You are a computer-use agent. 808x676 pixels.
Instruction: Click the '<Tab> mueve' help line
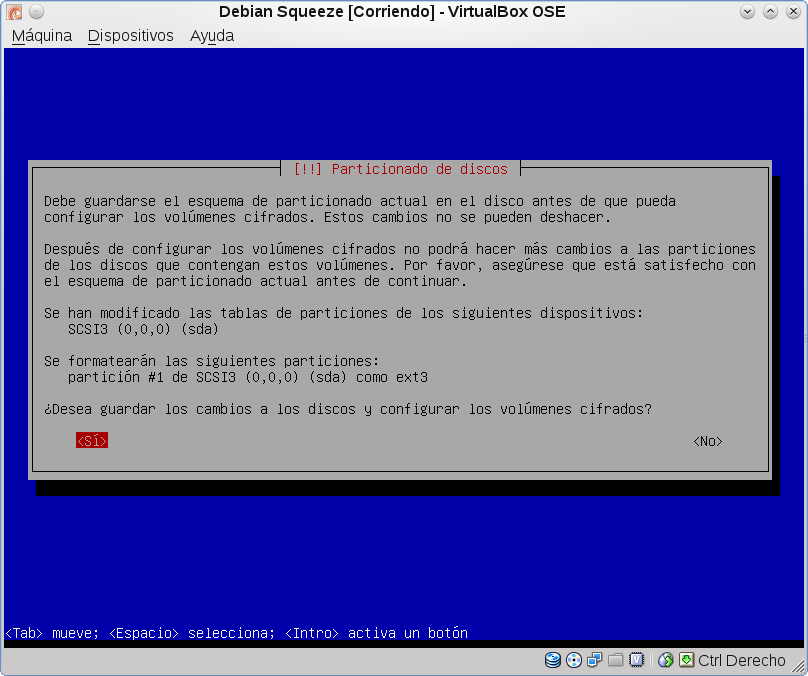tap(237, 633)
